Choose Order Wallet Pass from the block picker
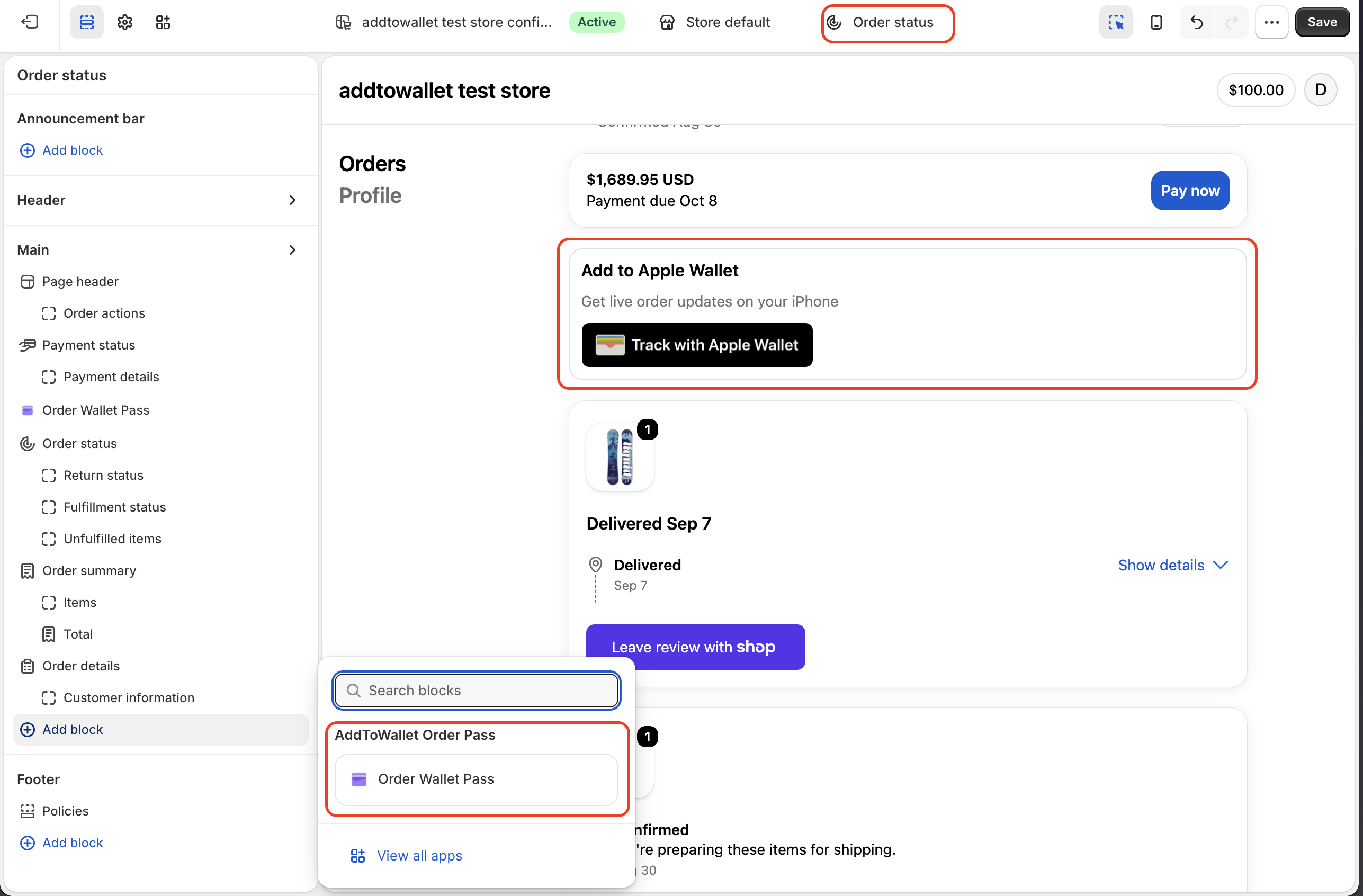Screen dimensions: 1363x896 pos(477,779)
